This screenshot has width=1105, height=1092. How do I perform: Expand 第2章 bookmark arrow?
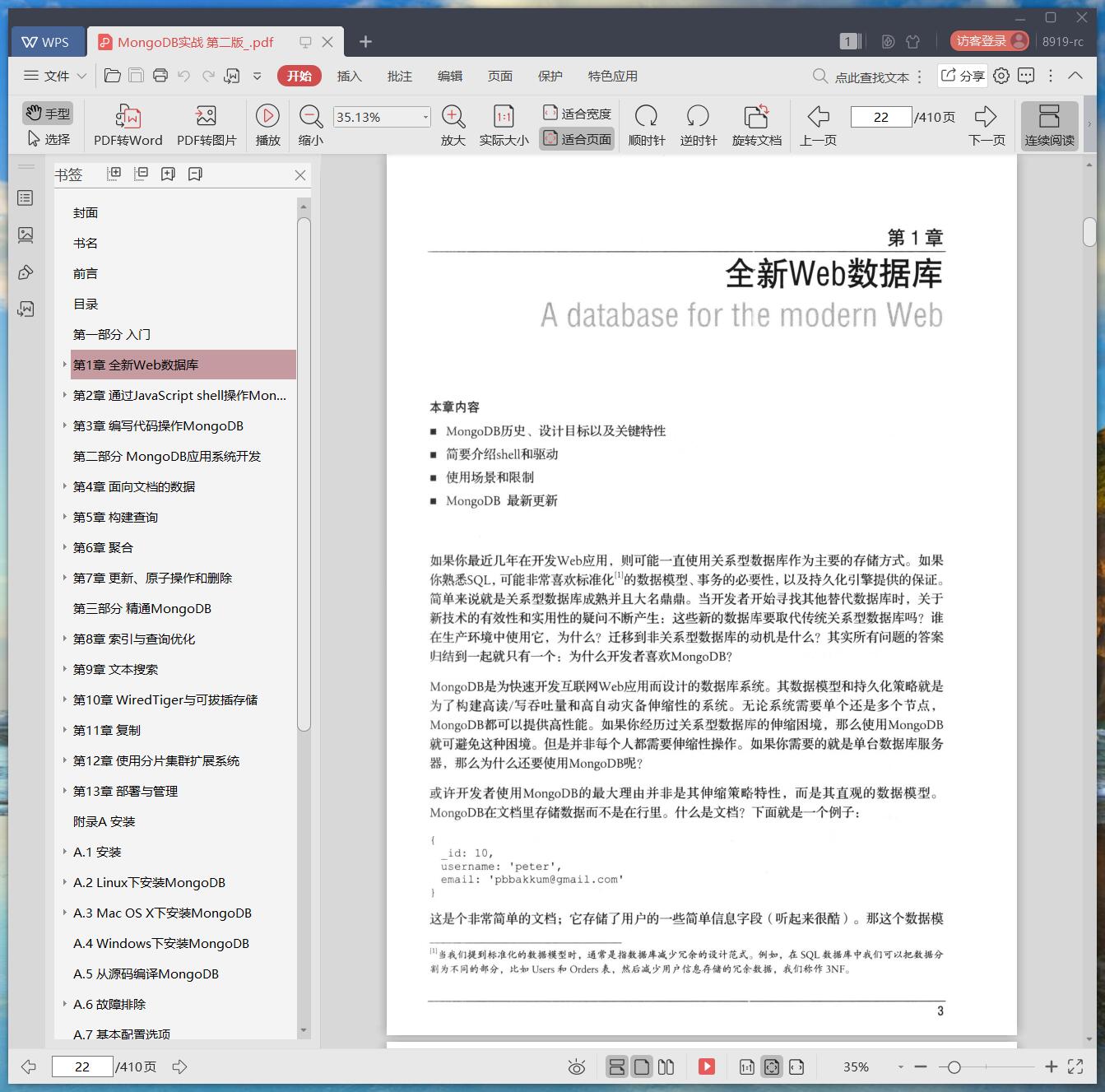[64, 395]
